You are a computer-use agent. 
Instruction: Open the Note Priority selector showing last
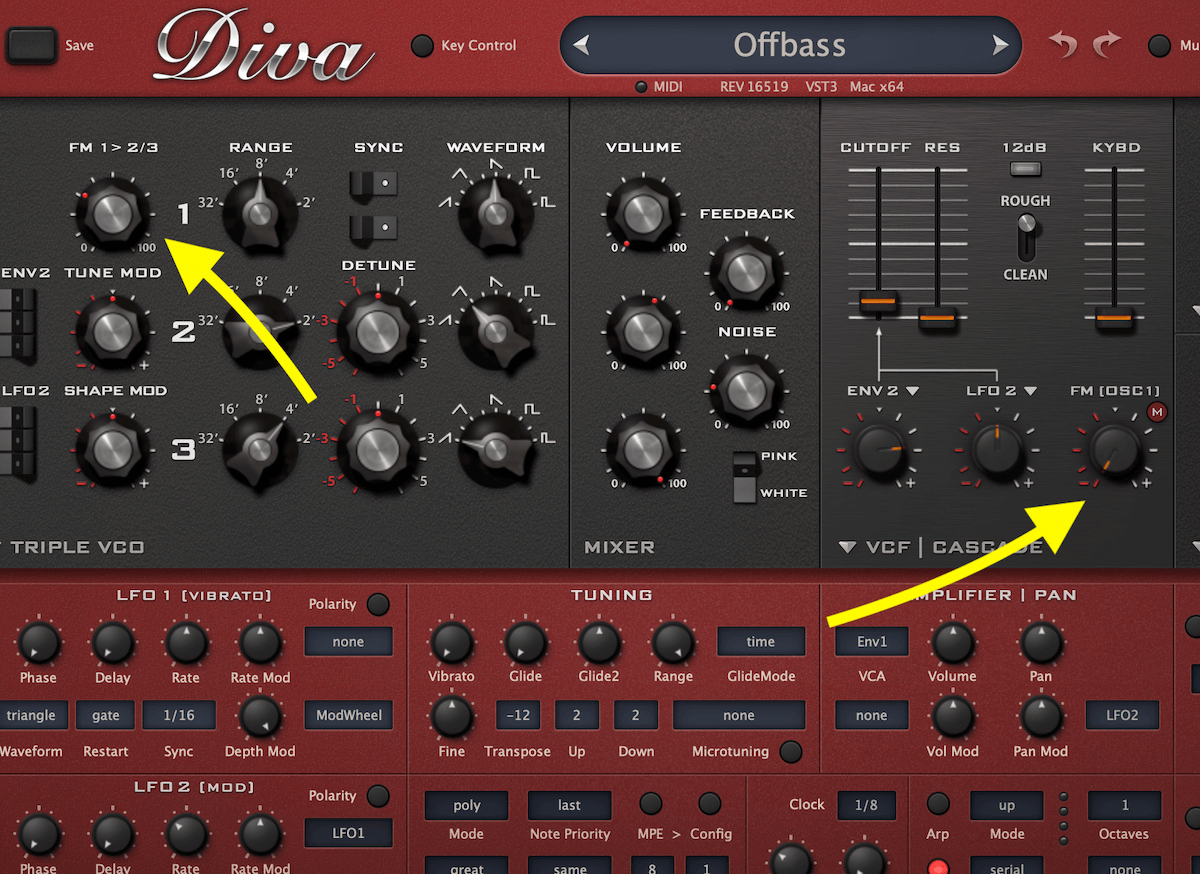click(x=570, y=805)
